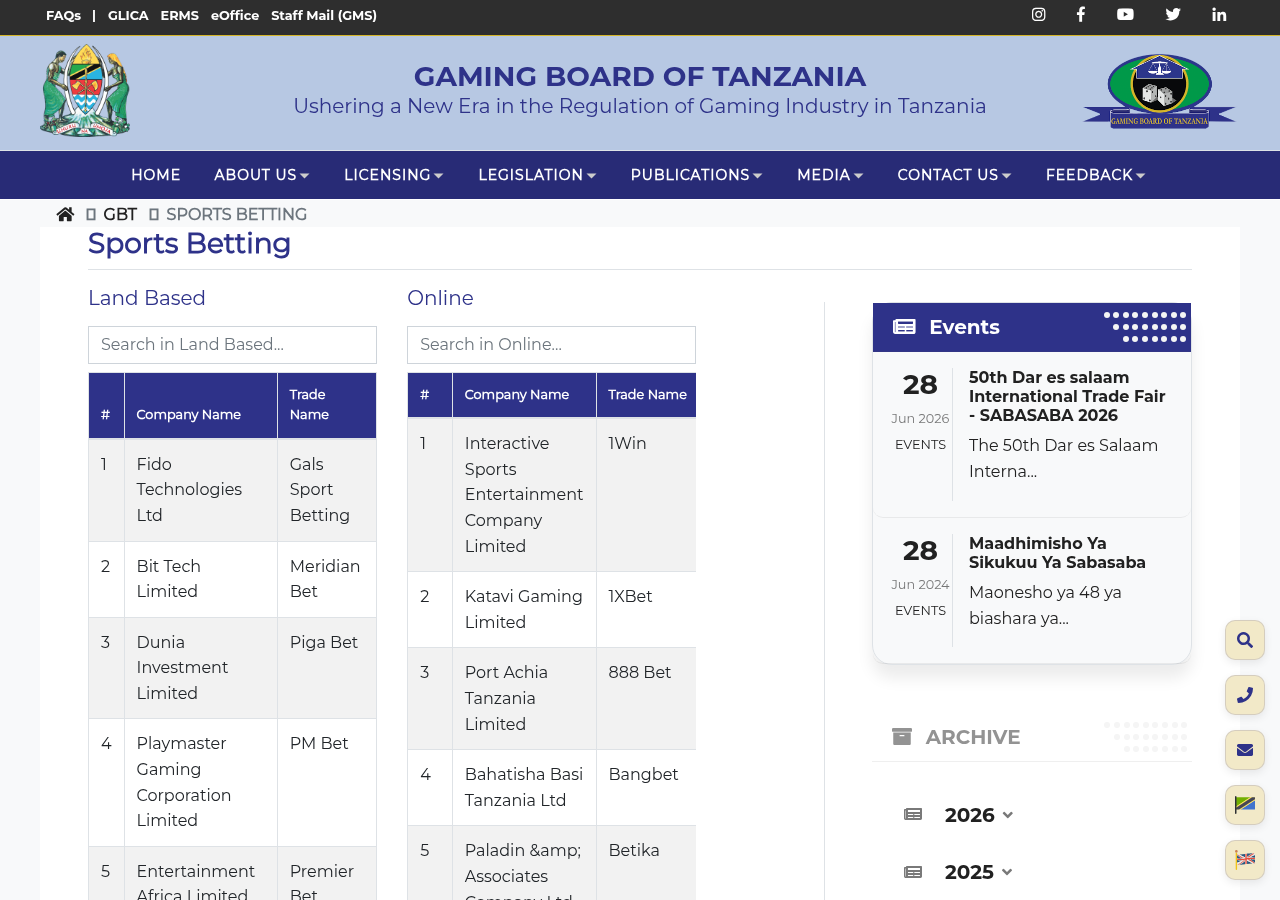Select PM Bet cell

tap(327, 782)
